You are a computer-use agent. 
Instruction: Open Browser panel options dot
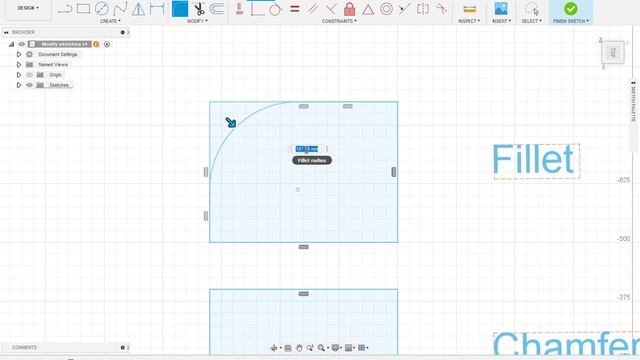tap(122, 32)
